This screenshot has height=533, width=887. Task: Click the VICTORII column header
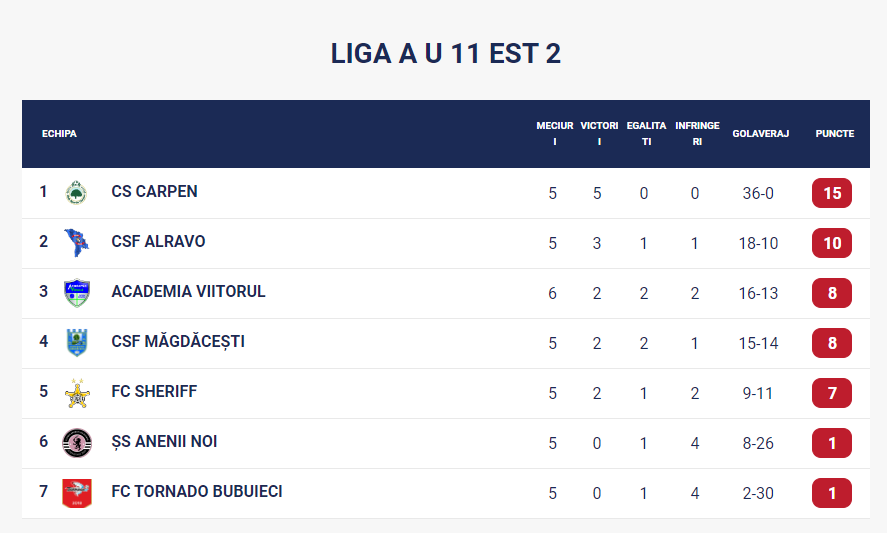click(599, 134)
